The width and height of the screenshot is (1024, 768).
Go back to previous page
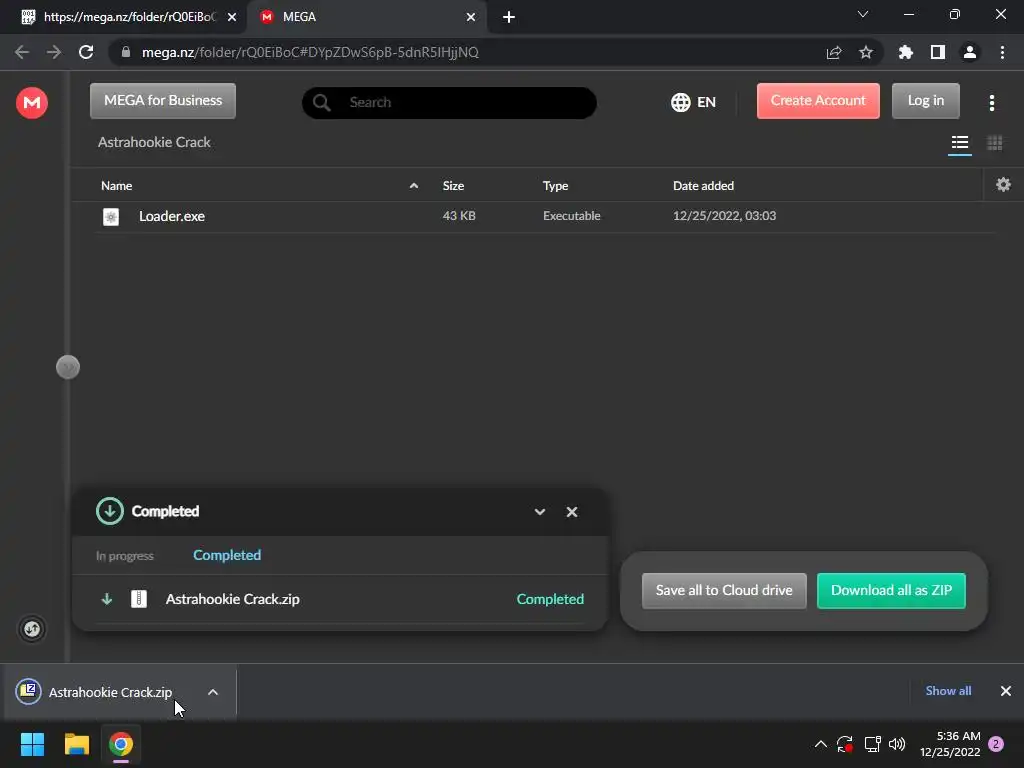pyautogui.click(x=22, y=52)
